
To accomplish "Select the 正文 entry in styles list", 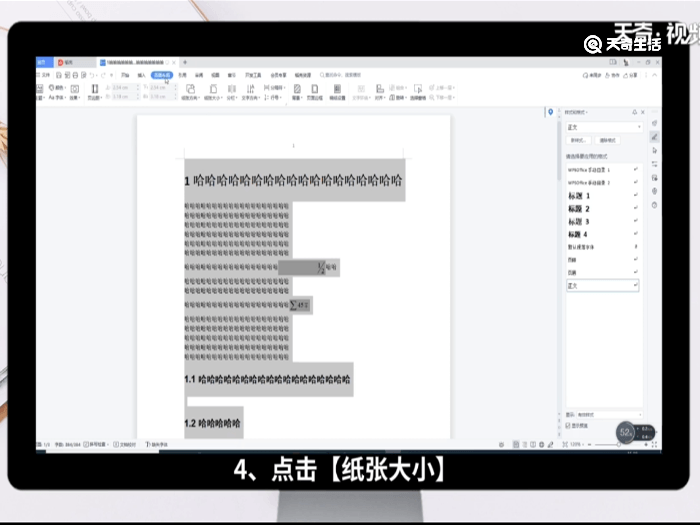I will pos(603,286).
